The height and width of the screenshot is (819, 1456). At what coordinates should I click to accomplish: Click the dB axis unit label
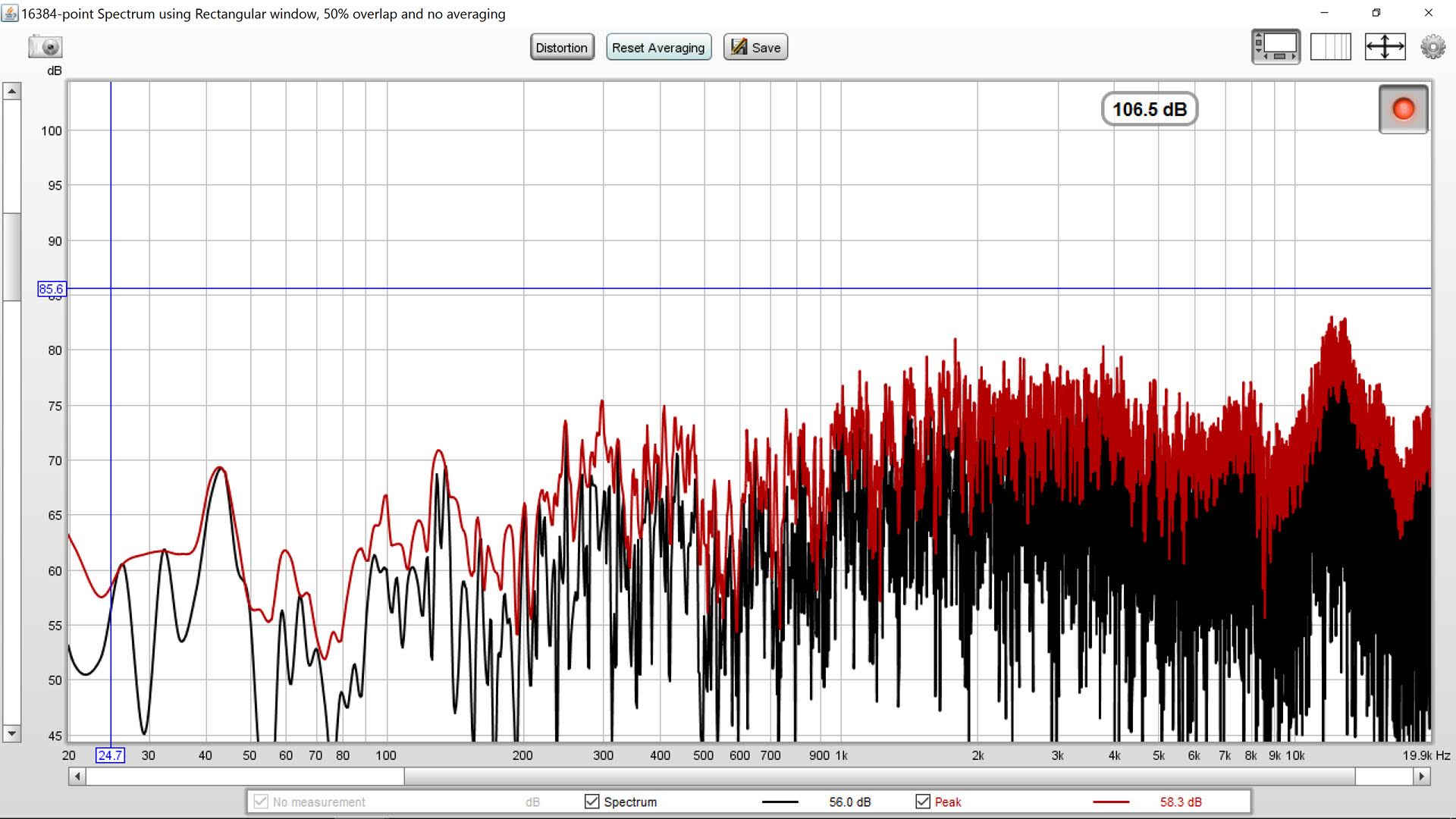(x=54, y=71)
